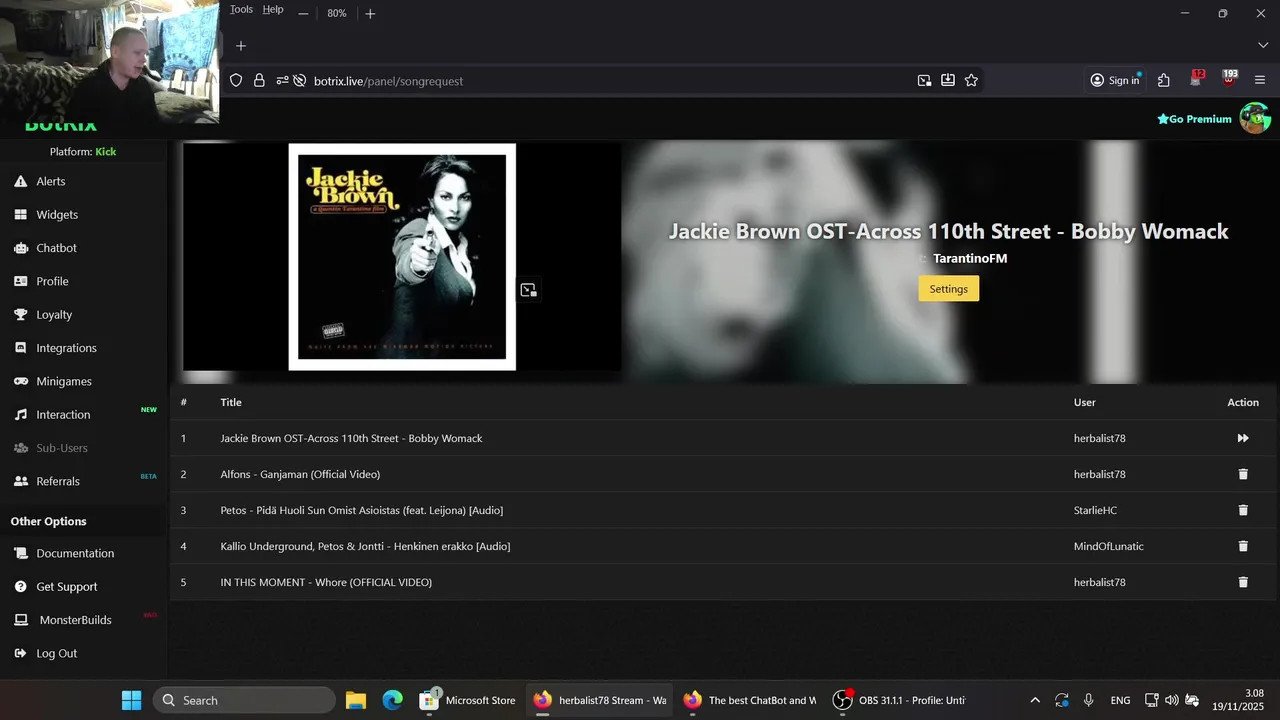Expand the list-all-tabs dropdown arrow
The height and width of the screenshot is (720, 1280).
(x=1262, y=46)
